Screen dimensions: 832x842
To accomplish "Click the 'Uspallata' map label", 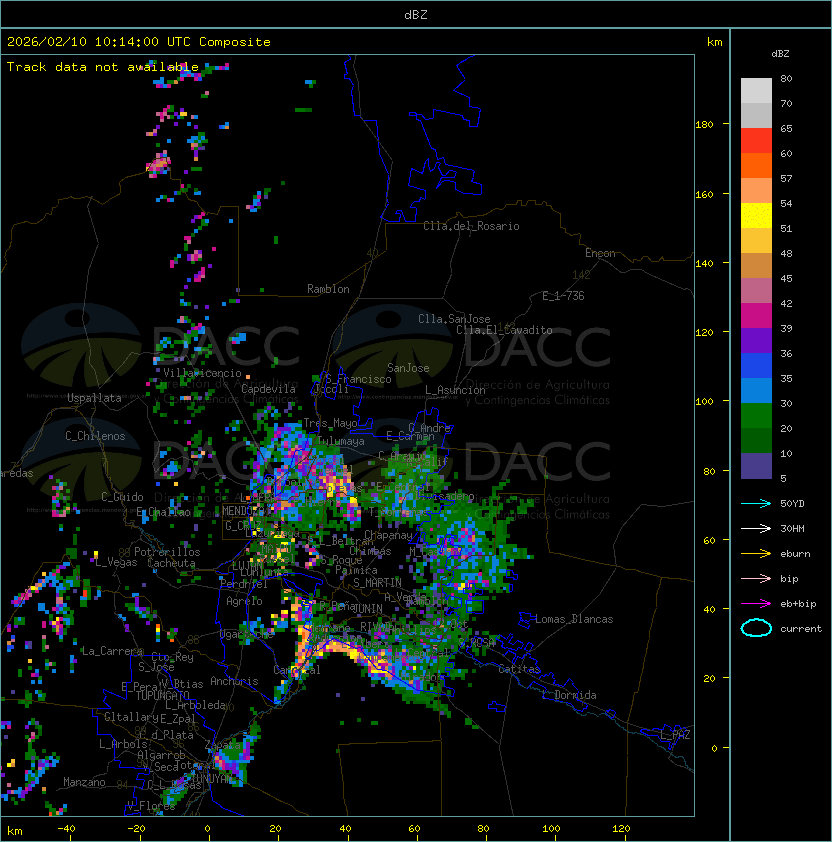I will pos(95,398).
